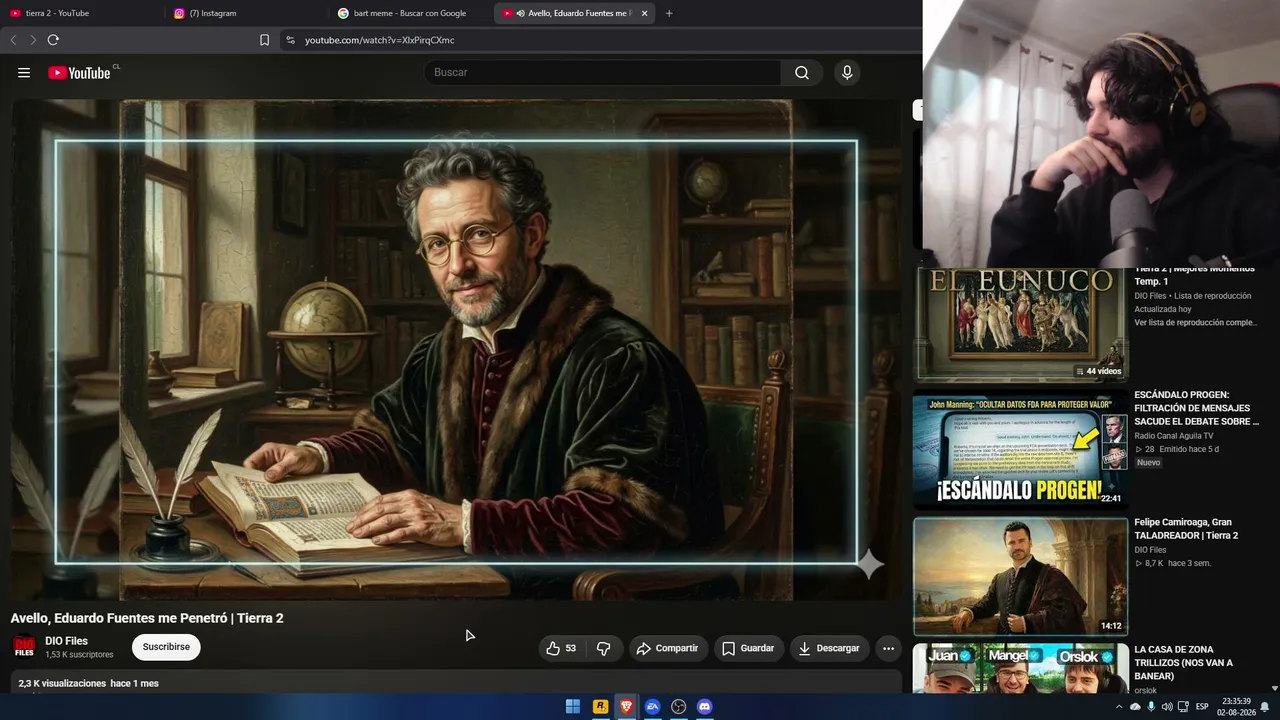
Task: Click the video title 'Avello, Eduardo Fuentes me Penetró'
Action: pos(147,618)
